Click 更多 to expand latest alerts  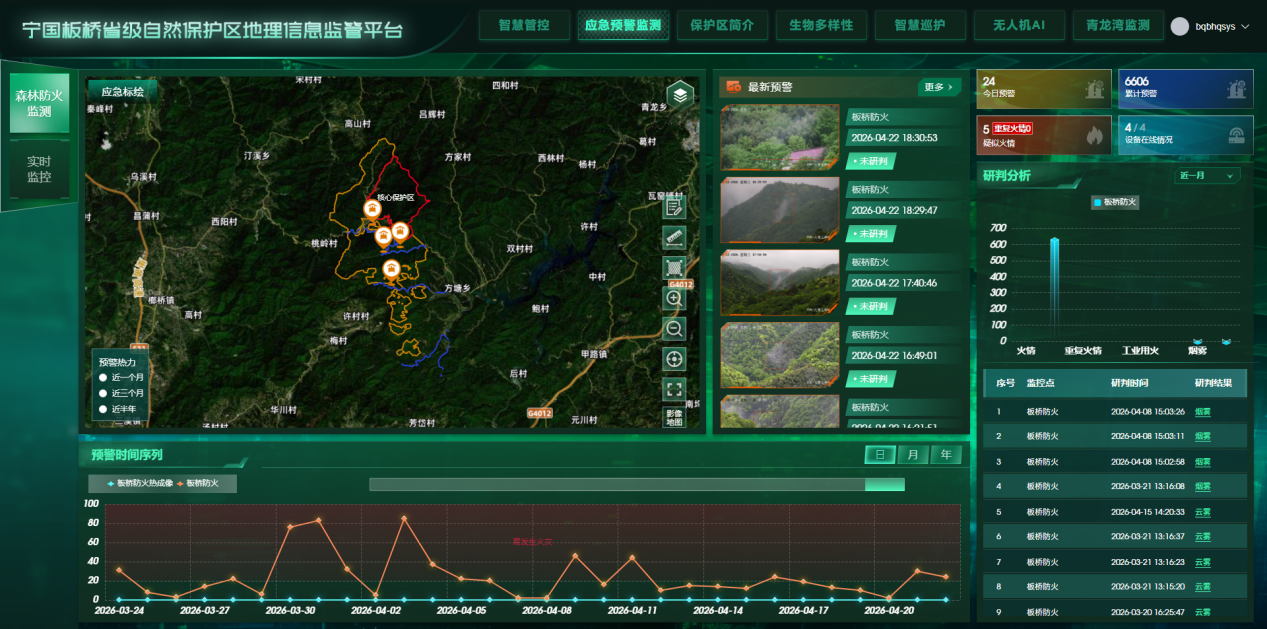[939, 87]
